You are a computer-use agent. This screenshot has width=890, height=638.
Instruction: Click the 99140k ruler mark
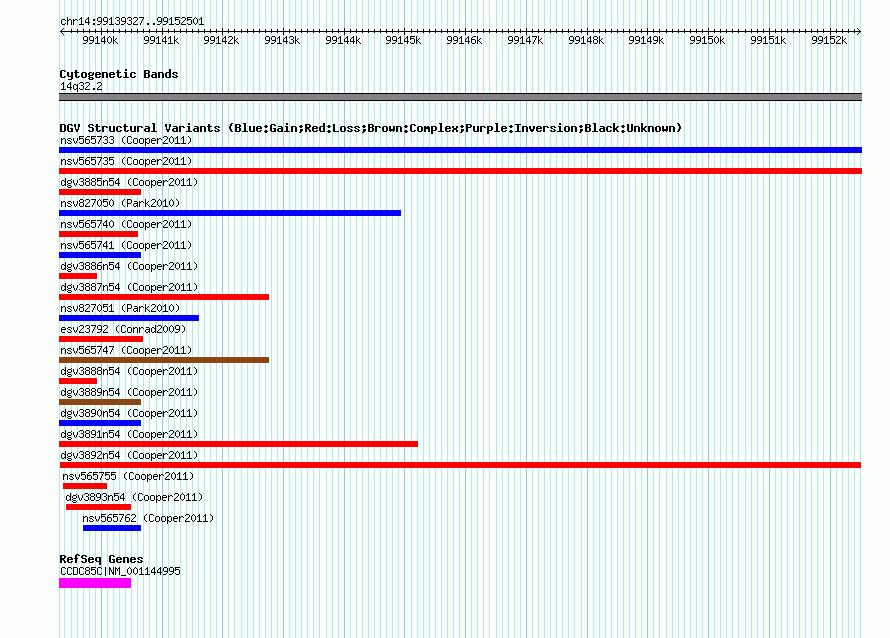coord(100,40)
